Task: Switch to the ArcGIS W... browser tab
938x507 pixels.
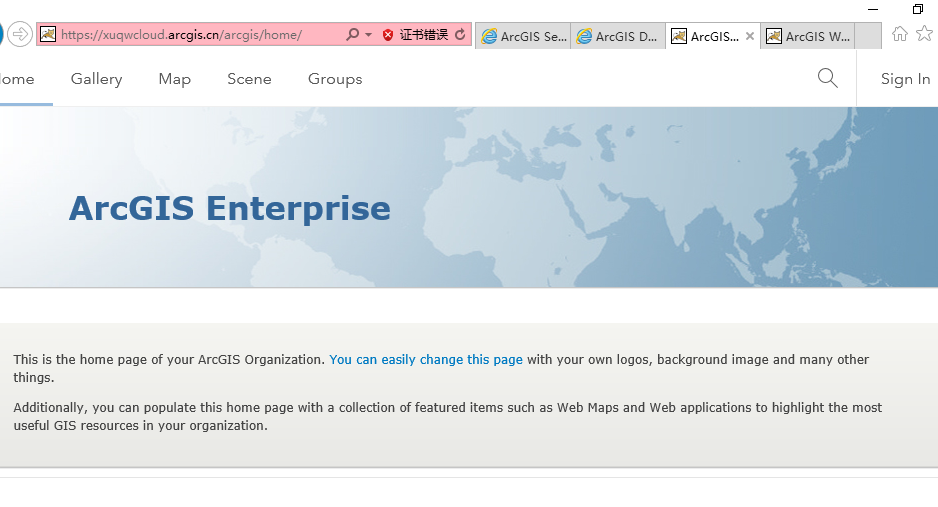Action: click(x=808, y=36)
